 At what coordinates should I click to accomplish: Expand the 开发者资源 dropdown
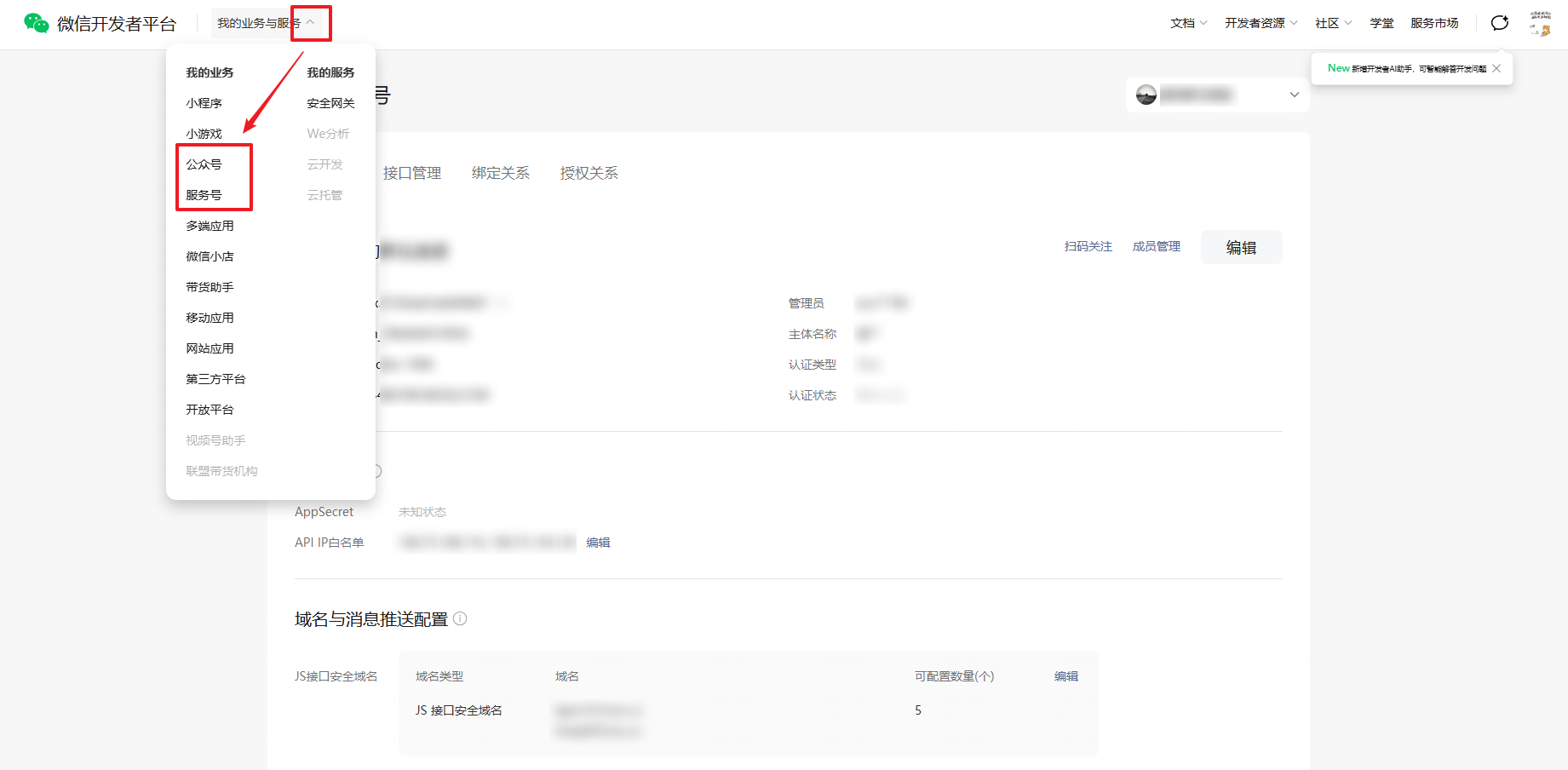click(1261, 23)
